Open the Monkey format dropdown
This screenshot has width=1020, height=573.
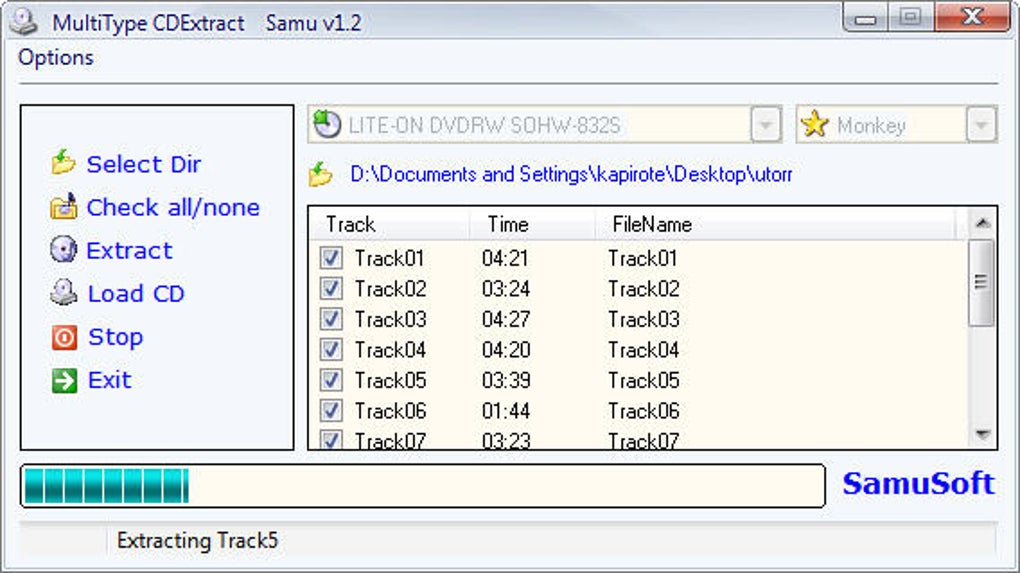(x=981, y=124)
